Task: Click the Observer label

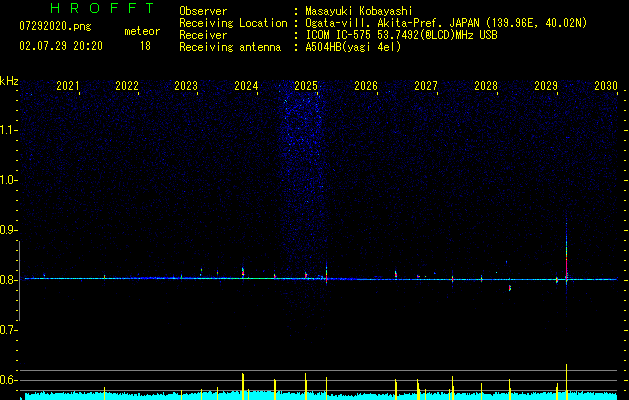Action: pos(203,11)
